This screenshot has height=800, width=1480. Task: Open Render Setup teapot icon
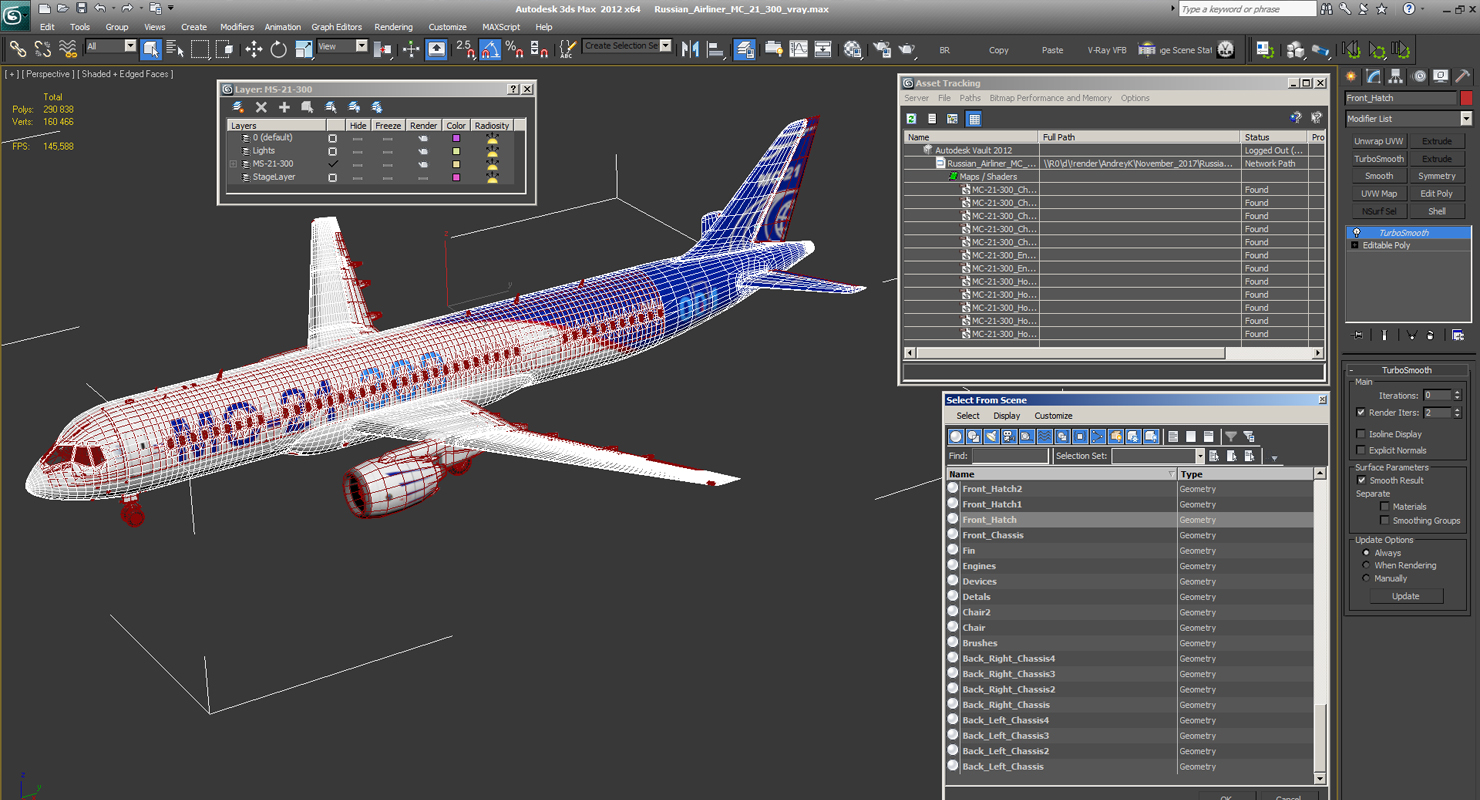(882, 49)
